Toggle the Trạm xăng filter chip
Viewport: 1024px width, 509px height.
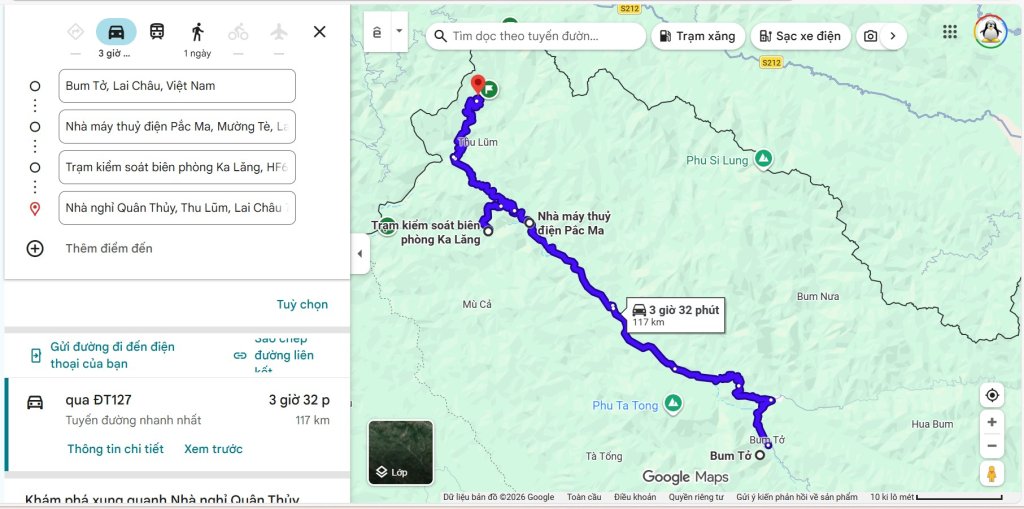click(697, 36)
